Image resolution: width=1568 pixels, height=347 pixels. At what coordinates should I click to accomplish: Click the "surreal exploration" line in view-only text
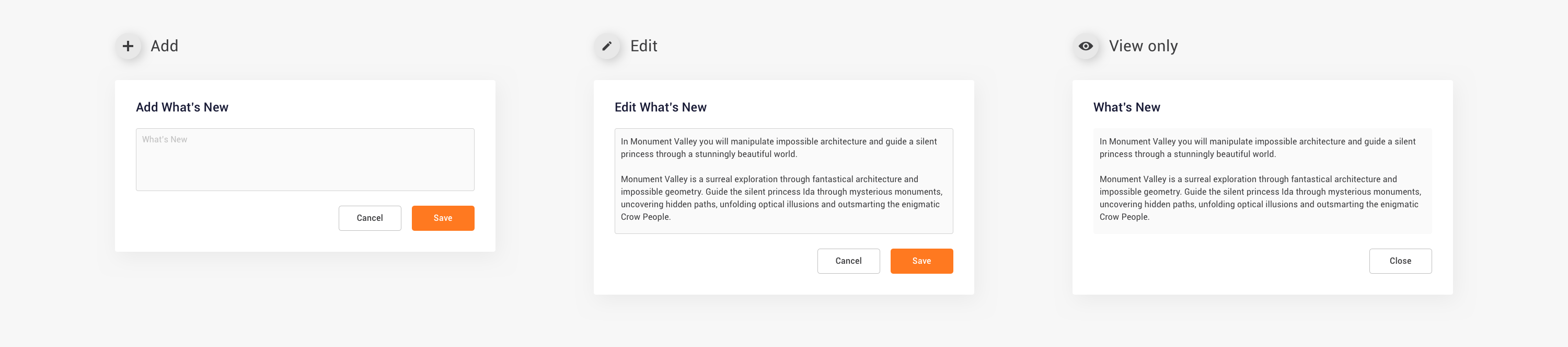coord(1248,180)
